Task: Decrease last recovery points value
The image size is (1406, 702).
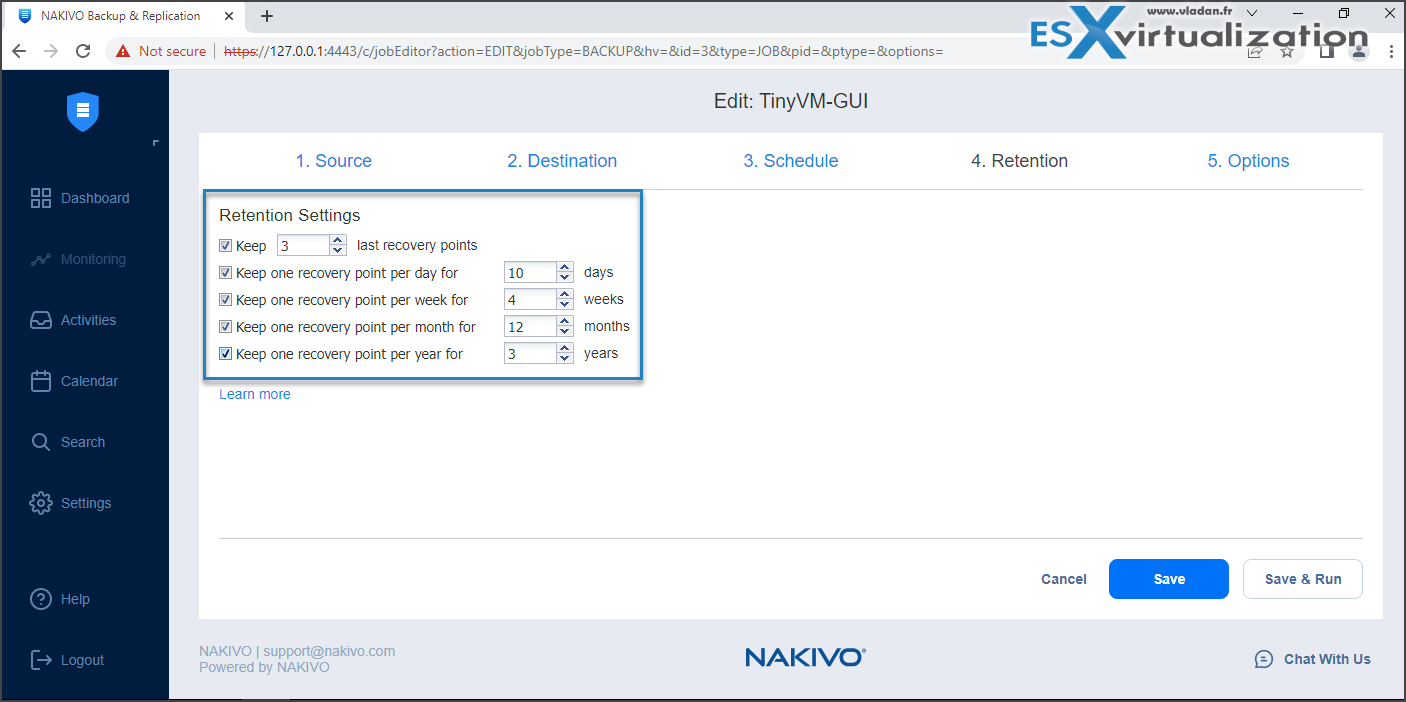Action: click(x=338, y=250)
